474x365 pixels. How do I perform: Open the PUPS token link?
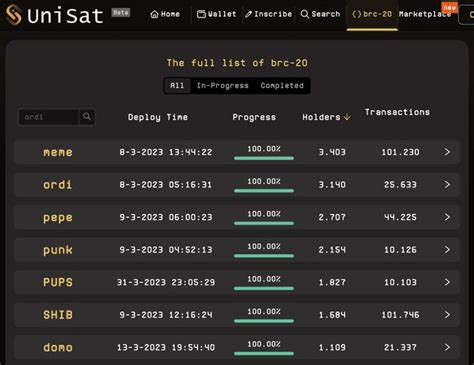point(58,282)
